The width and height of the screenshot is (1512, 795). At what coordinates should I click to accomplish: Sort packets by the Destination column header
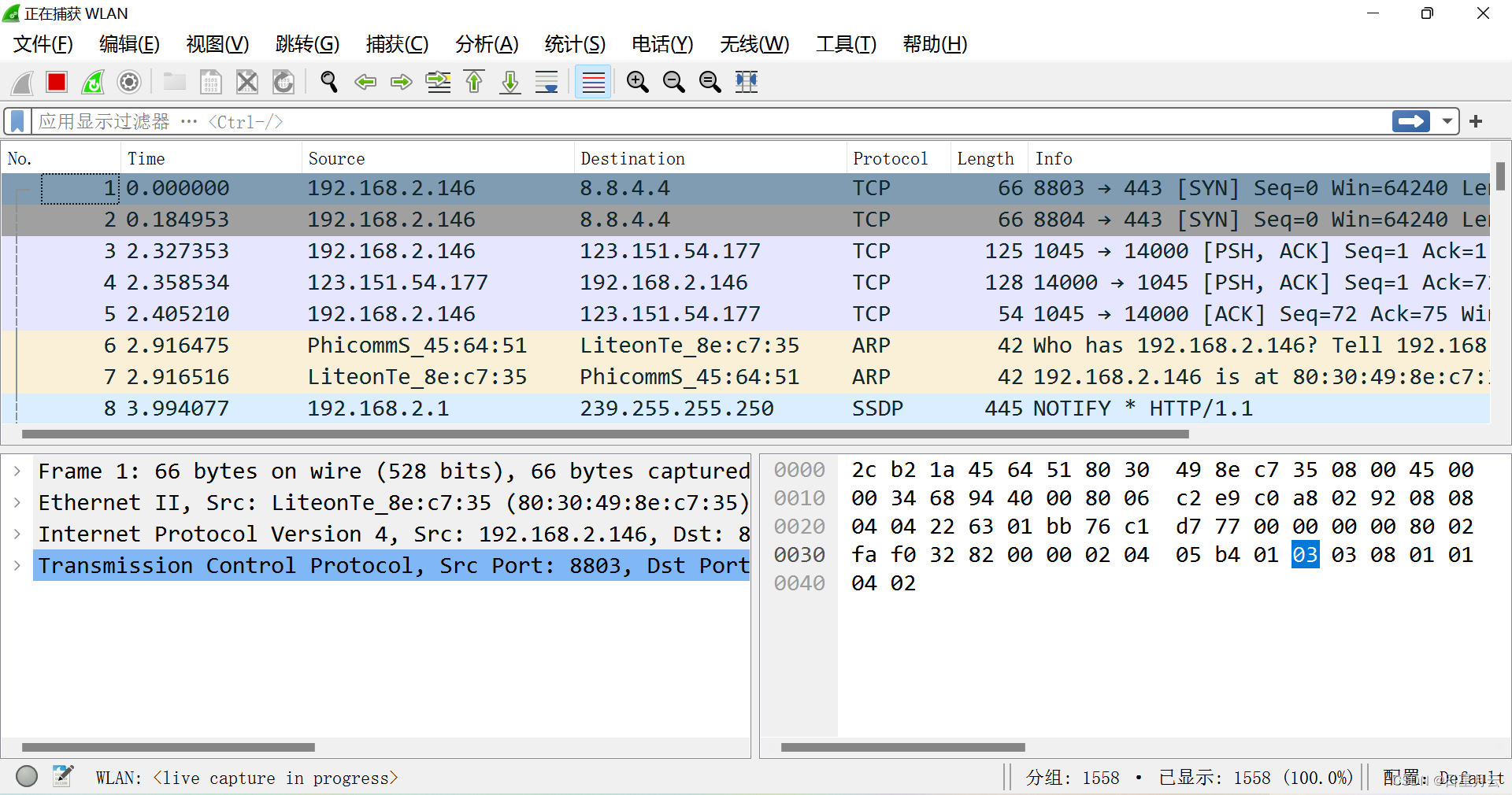pos(710,158)
